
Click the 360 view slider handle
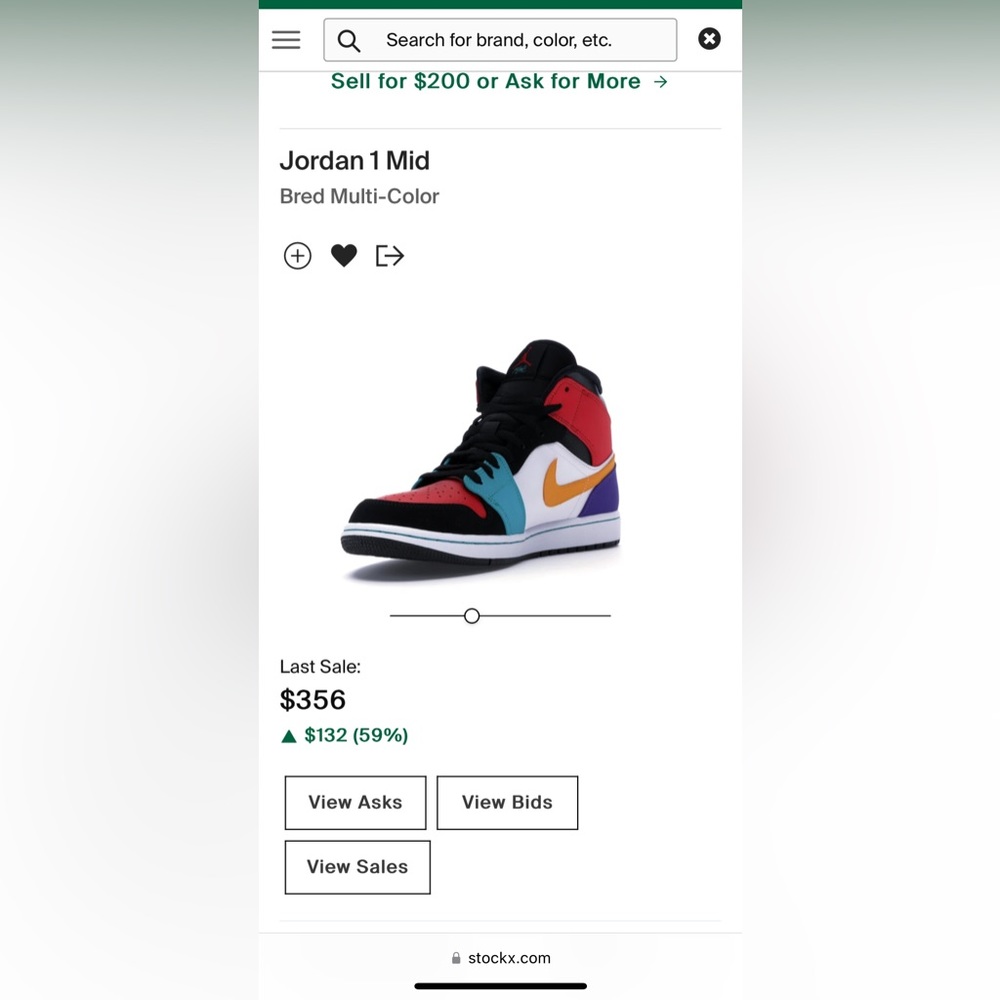(472, 616)
